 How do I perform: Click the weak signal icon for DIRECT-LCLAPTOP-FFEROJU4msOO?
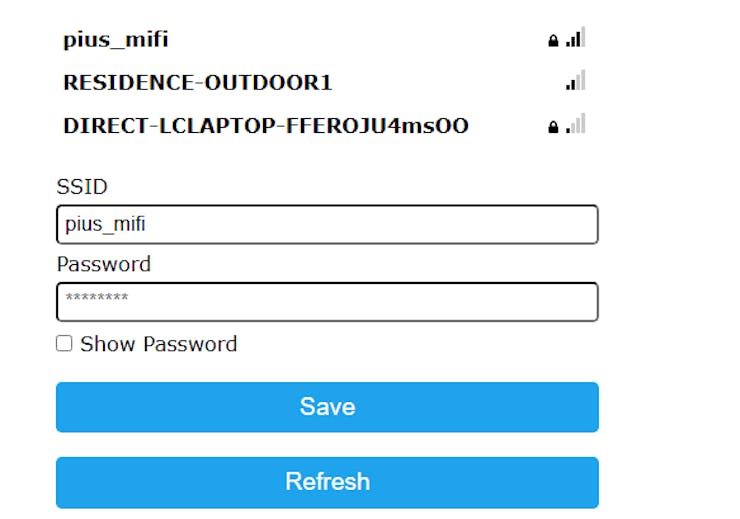point(575,125)
